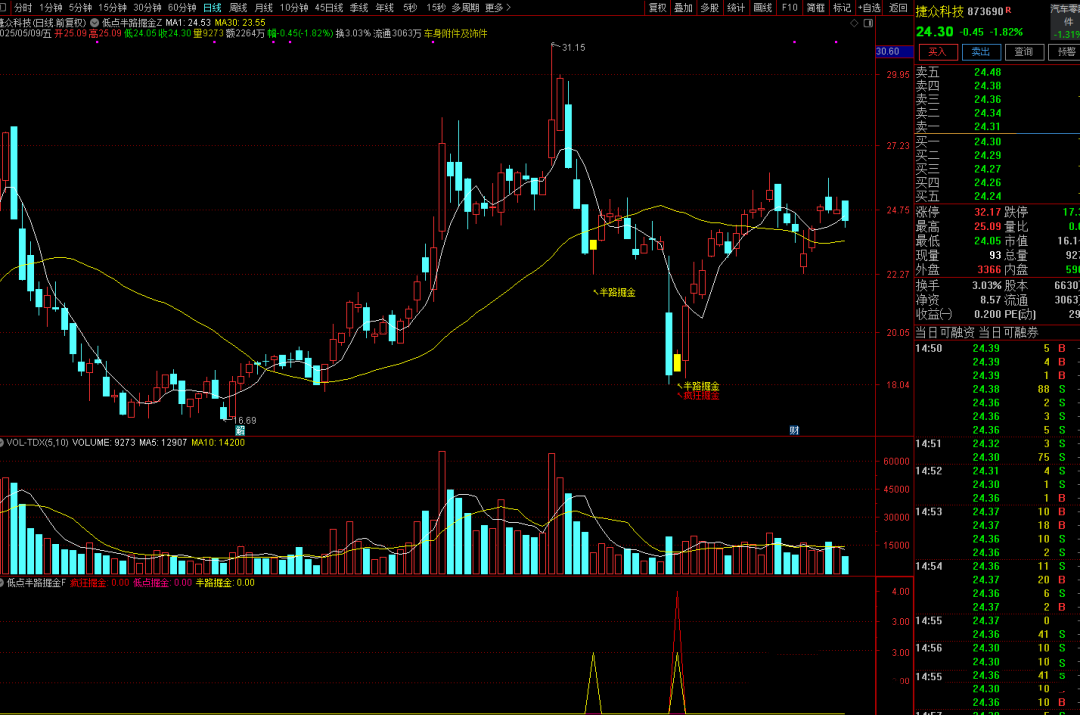Toggle 复权 price adjustment

(x=656, y=7)
